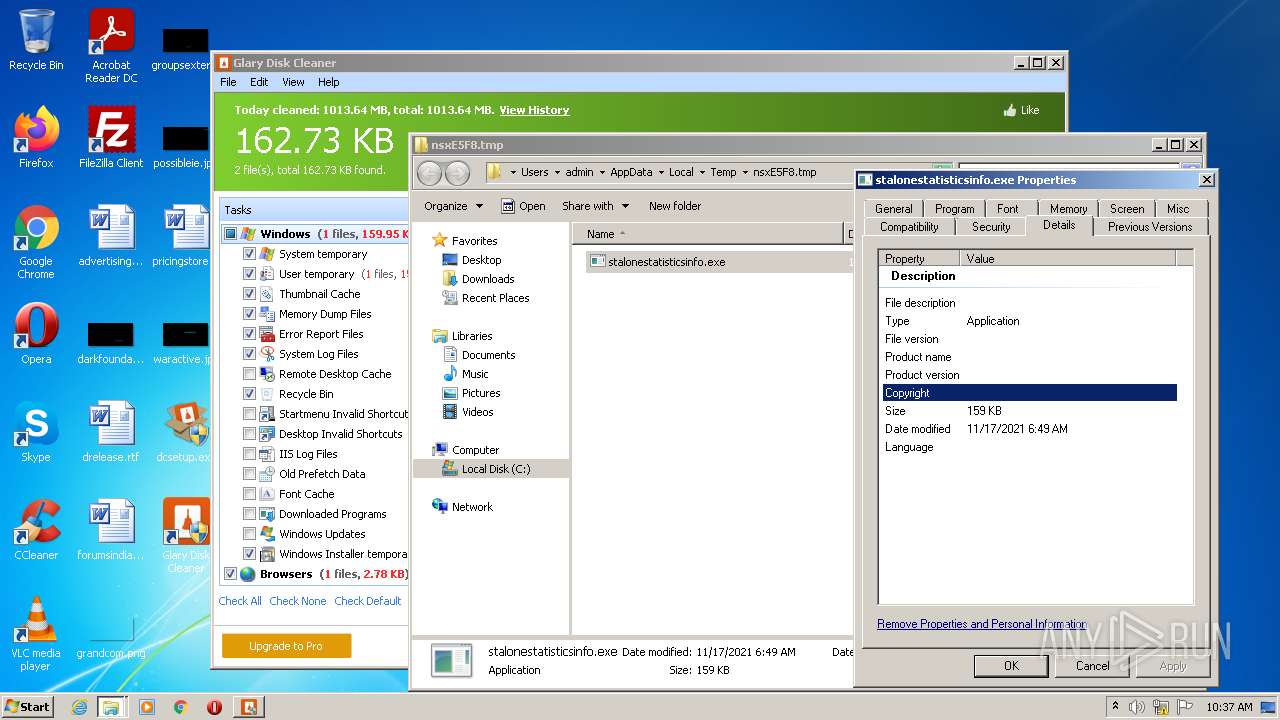Click New folder in Explorer toolbar
The height and width of the screenshot is (720, 1280).
click(675, 206)
